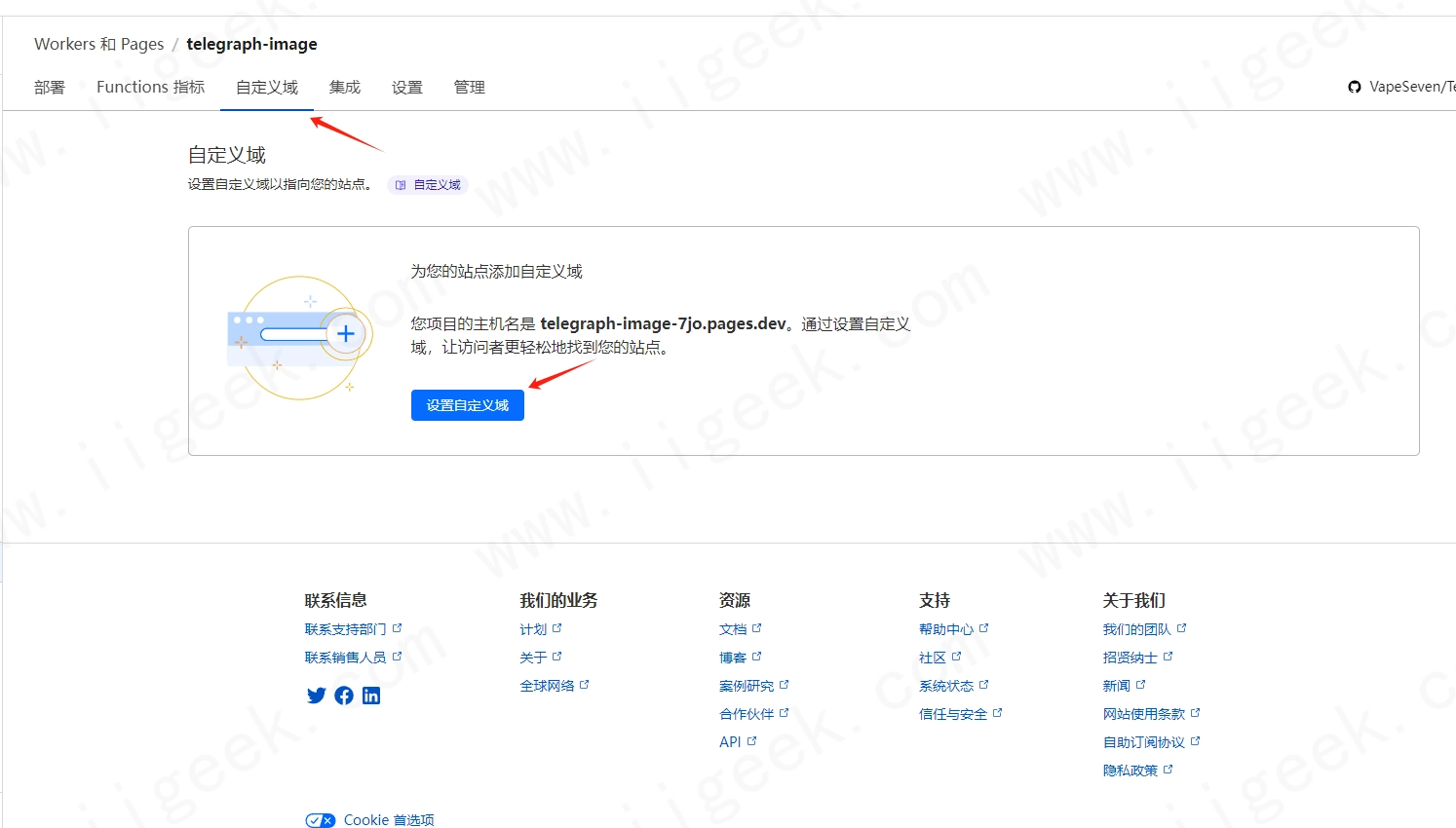
Task: Open the 社区 footer link
Action: click(x=940, y=658)
